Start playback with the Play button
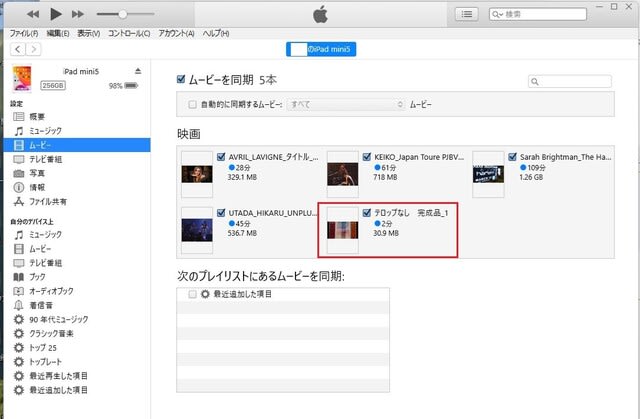640x419 pixels. point(56,14)
